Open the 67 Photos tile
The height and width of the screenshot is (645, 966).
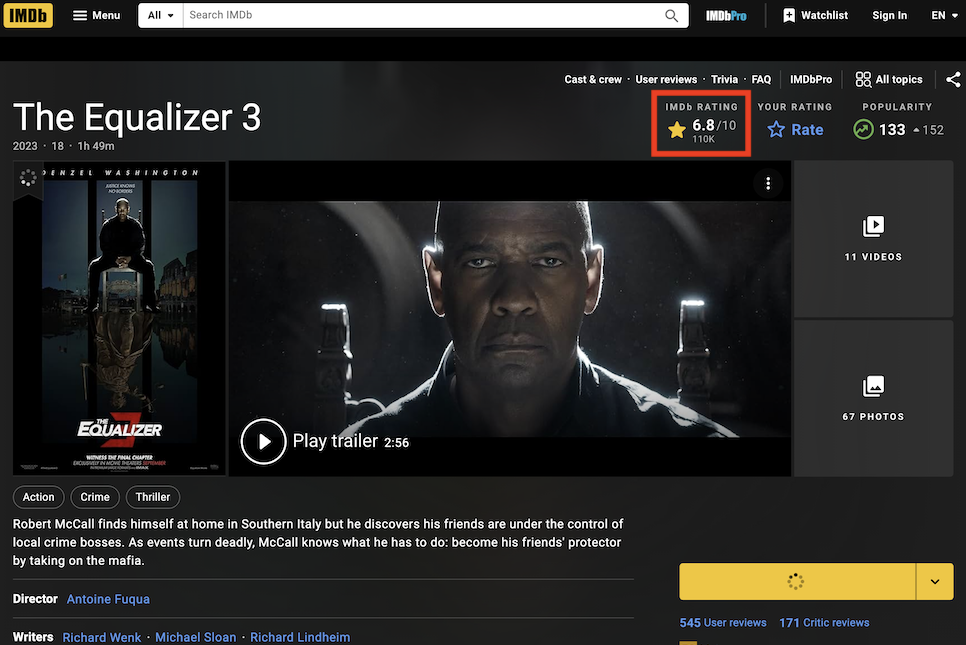[873, 398]
